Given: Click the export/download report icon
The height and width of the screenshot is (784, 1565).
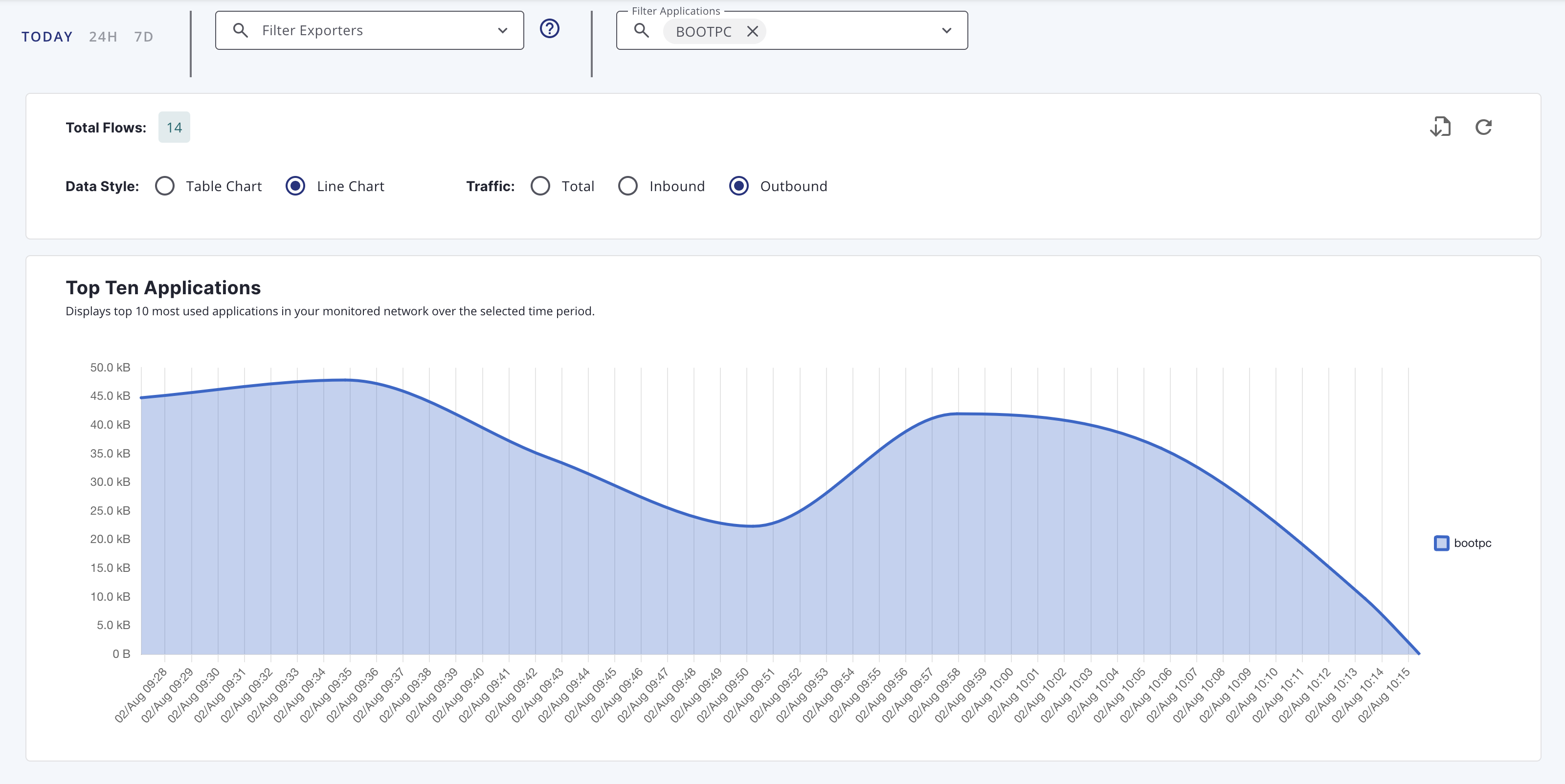Looking at the screenshot, I should (x=1440, y=127).
